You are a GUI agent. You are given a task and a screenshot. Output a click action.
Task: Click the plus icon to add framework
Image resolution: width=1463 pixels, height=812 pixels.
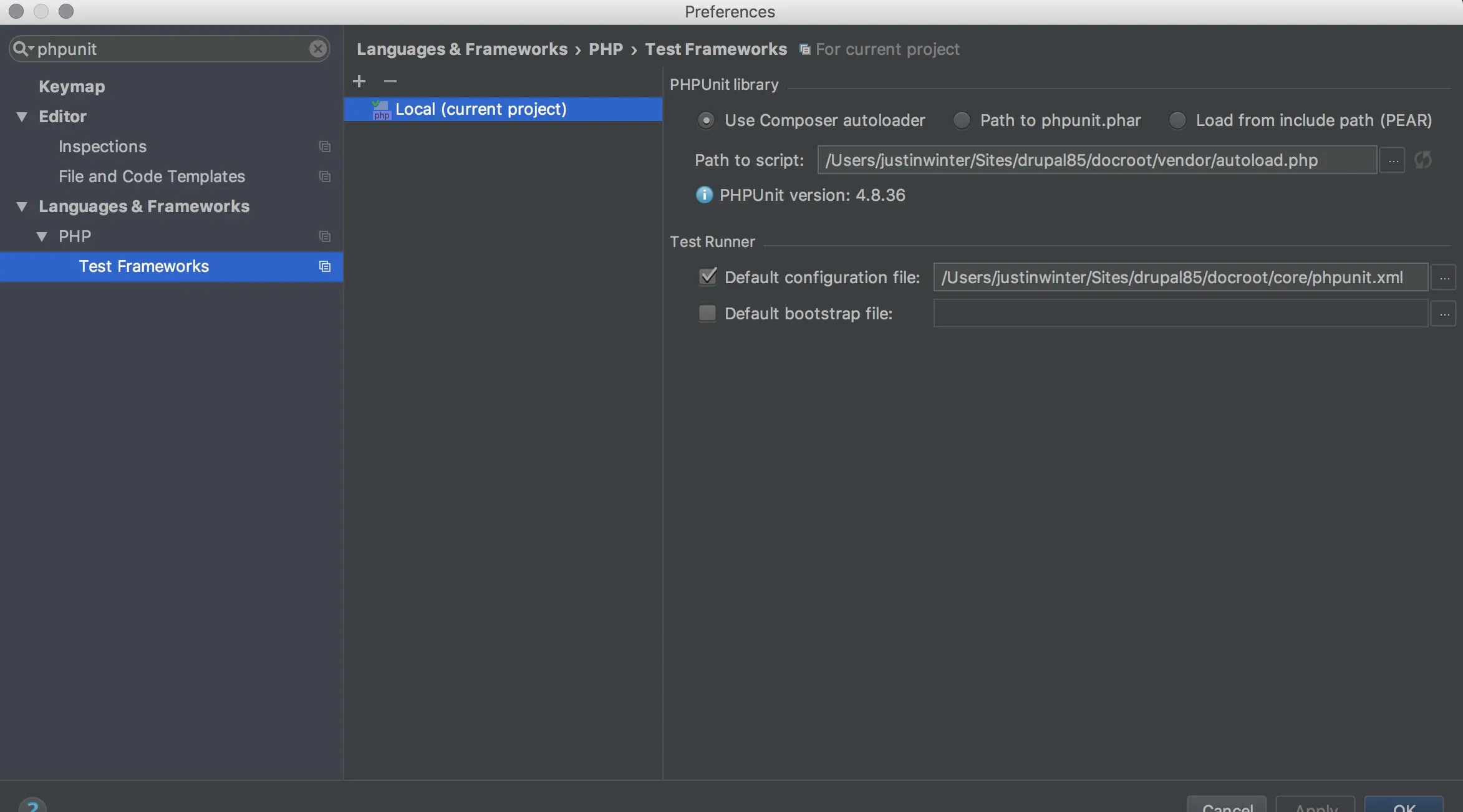[359, 81]
